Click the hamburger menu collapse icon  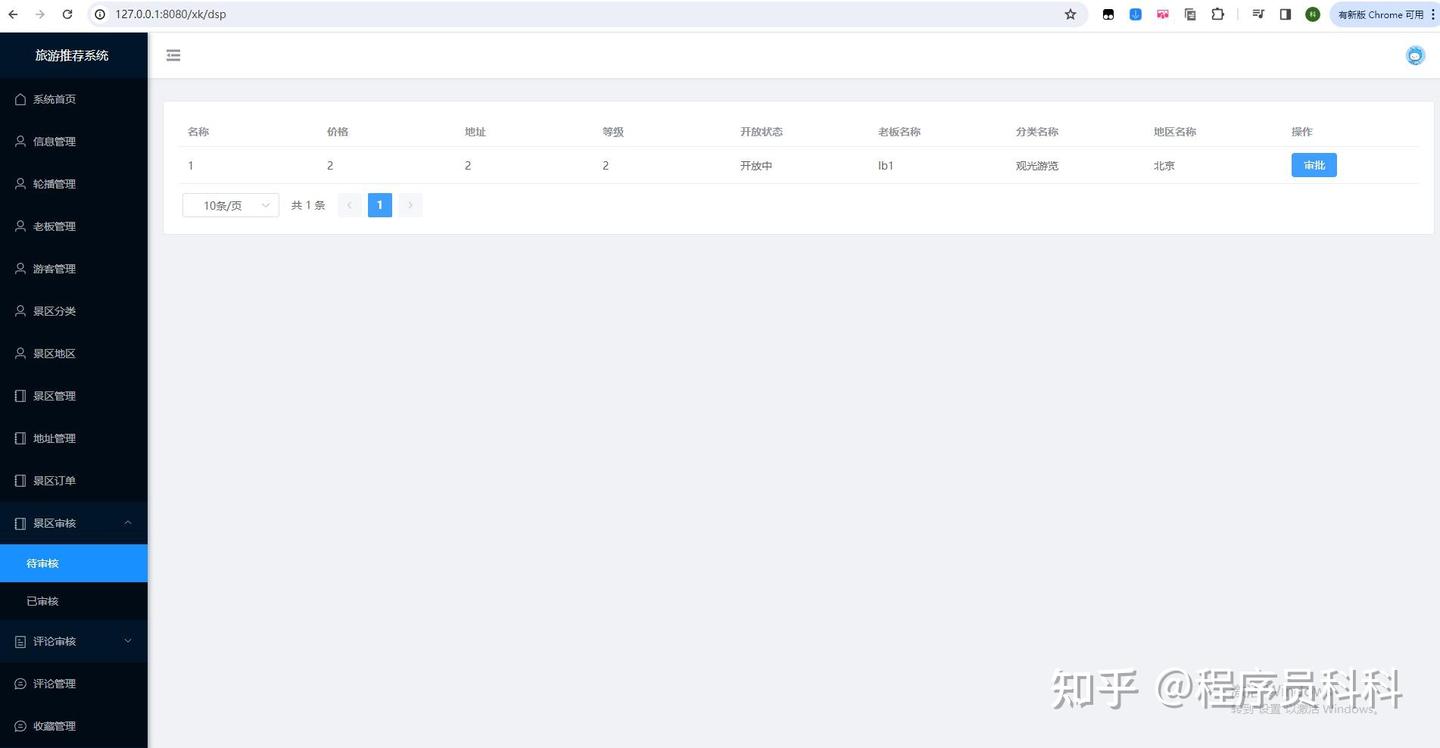tap(173, 55)
